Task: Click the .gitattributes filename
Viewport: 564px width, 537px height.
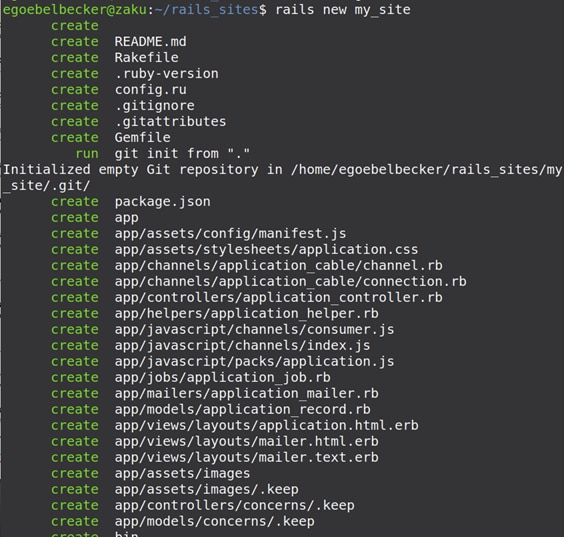Action: click(170, 122)
